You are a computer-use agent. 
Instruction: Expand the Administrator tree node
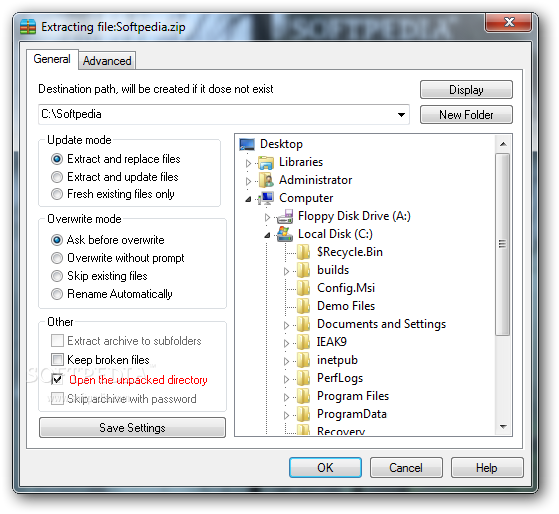pyautogui.click(x=248, y=181)
